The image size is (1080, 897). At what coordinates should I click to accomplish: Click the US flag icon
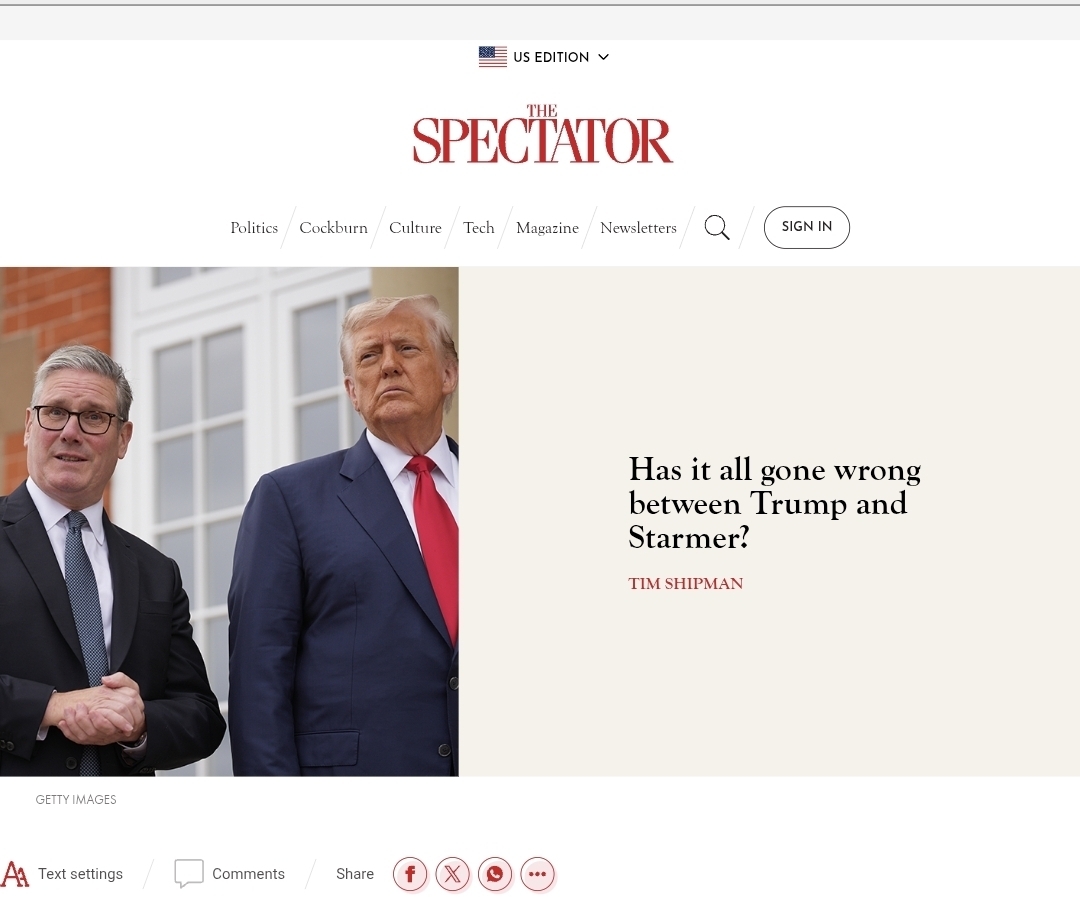tap(492, 56)
